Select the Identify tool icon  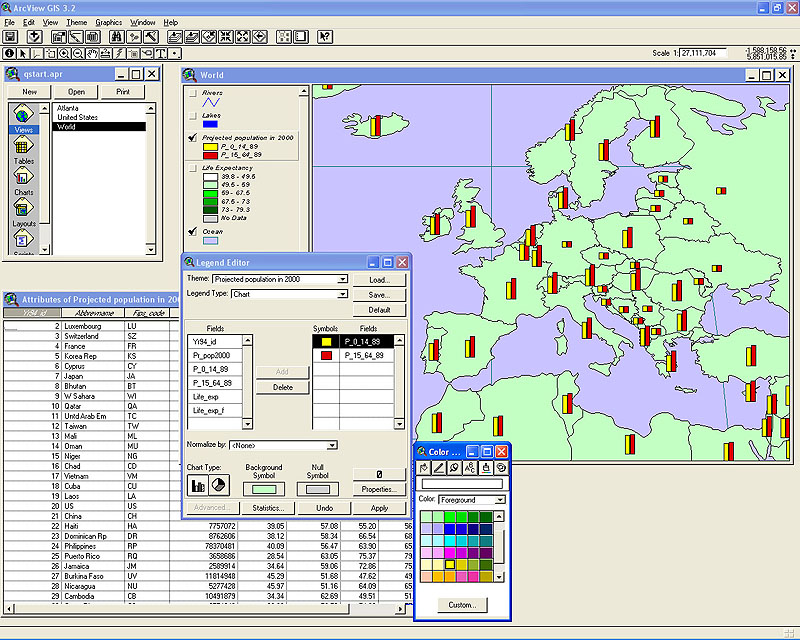[x=10, y=53]
